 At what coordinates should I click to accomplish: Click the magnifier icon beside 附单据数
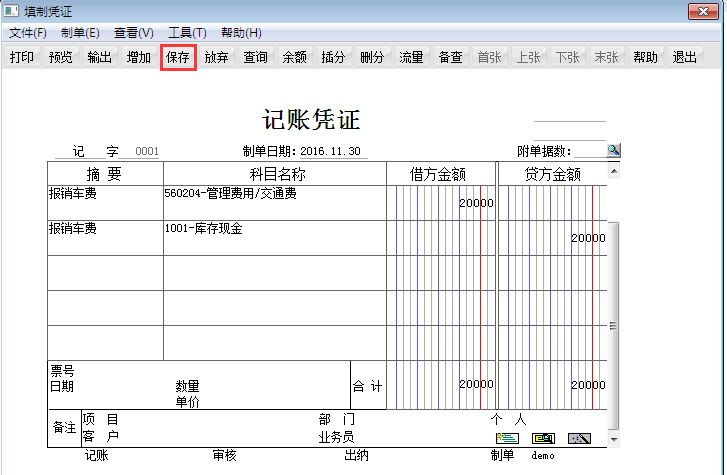(614, 150)
